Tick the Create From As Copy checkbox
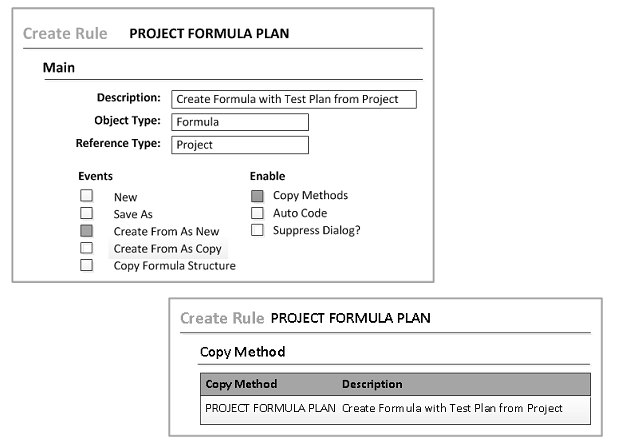Image resolution: width=624 pixels, height=446 pixels. click(x=87, y=247)
